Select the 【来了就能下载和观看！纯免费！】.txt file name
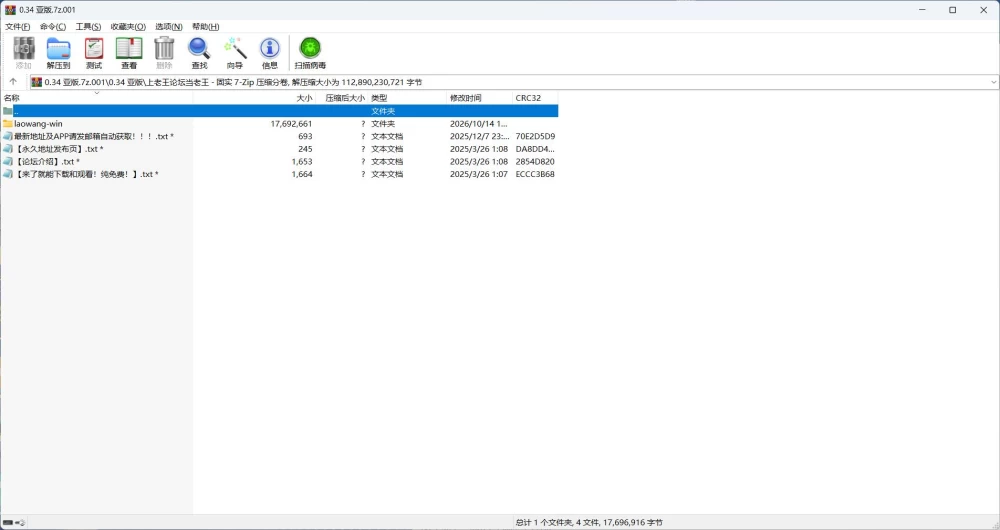This screenshot has width=1000, height=530. (86, 174)
